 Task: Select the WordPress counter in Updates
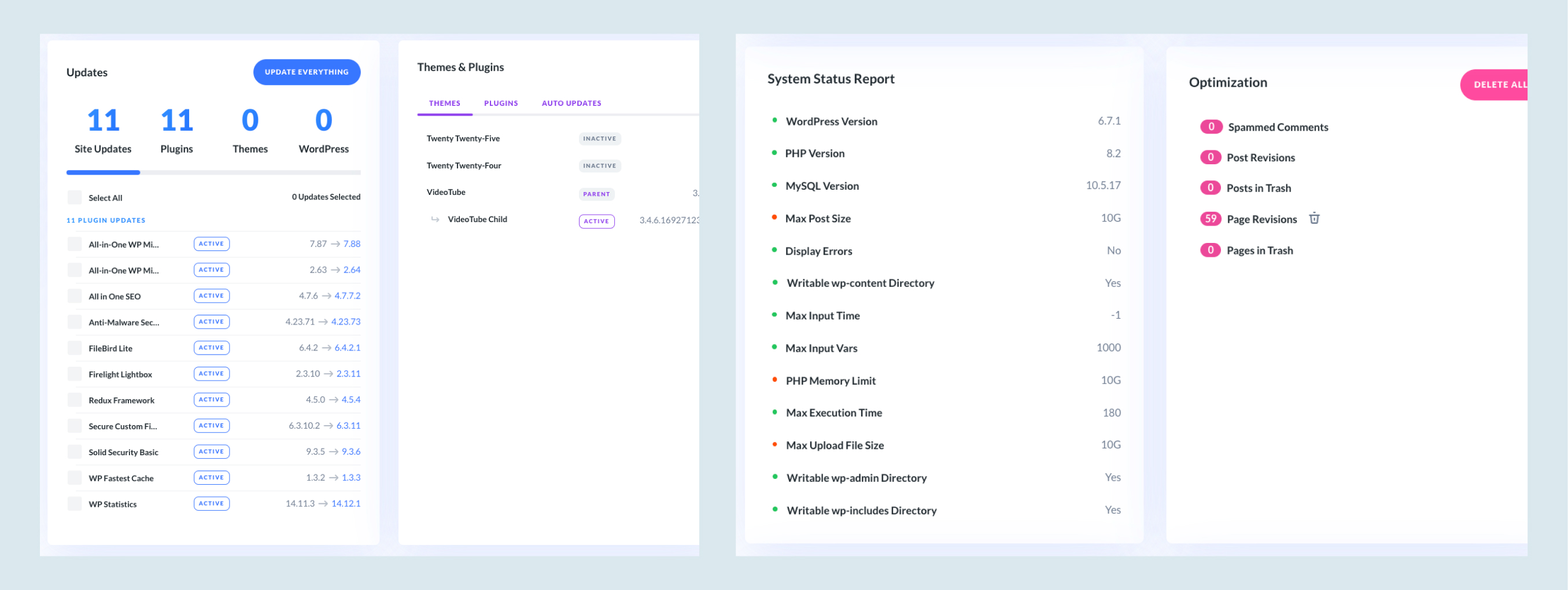(324, 131)
